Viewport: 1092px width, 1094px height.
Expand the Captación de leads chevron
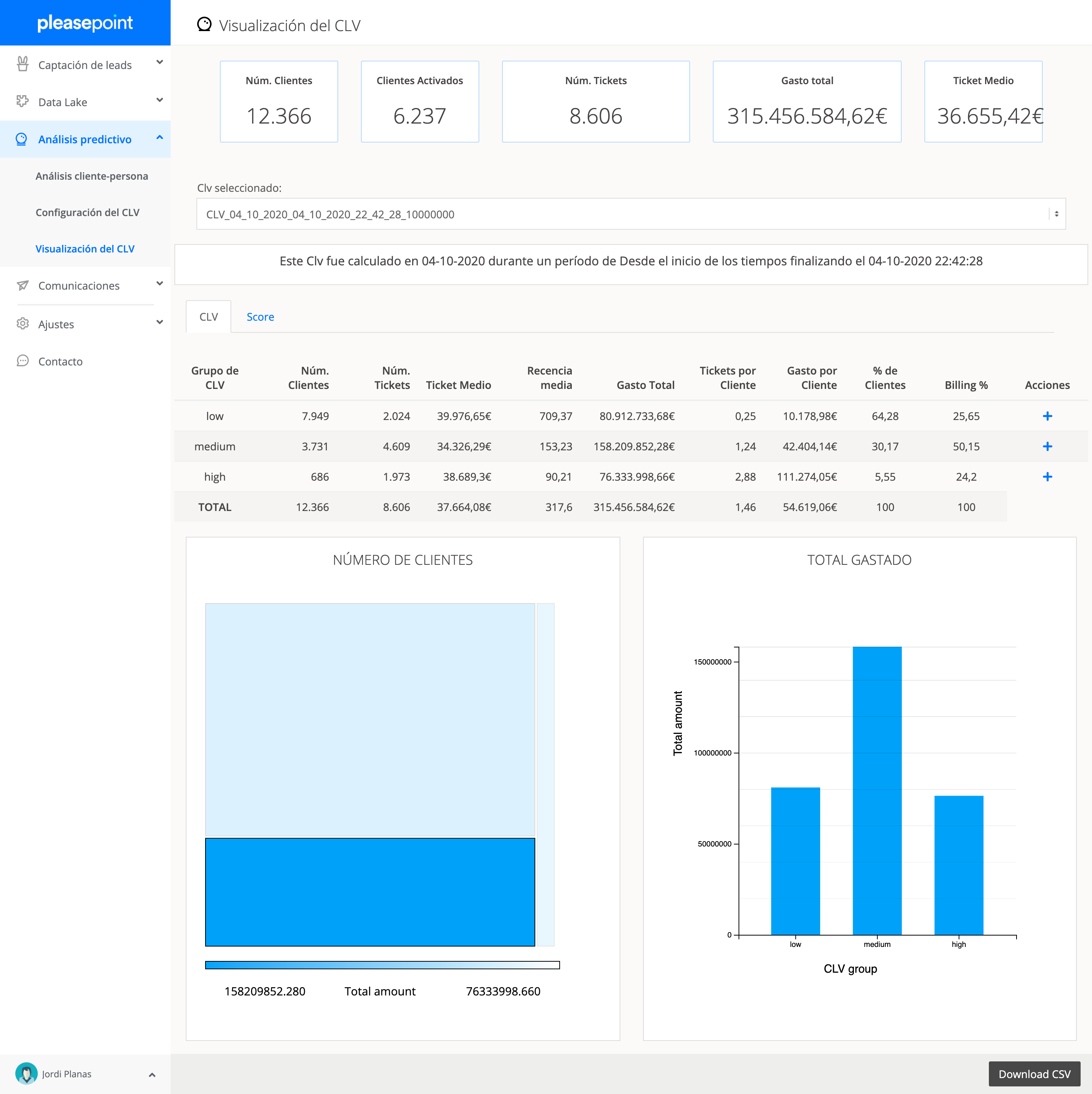tap(160, 63)
